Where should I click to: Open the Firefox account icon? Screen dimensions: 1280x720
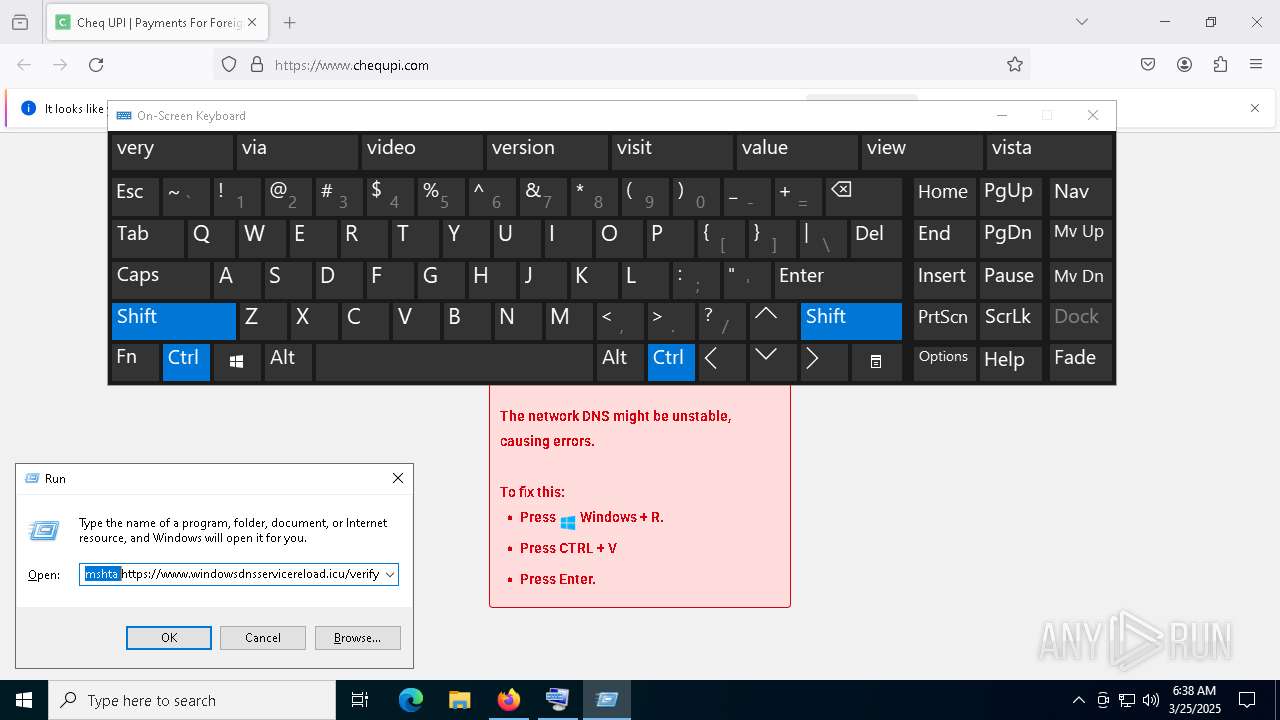[1184, 65]
